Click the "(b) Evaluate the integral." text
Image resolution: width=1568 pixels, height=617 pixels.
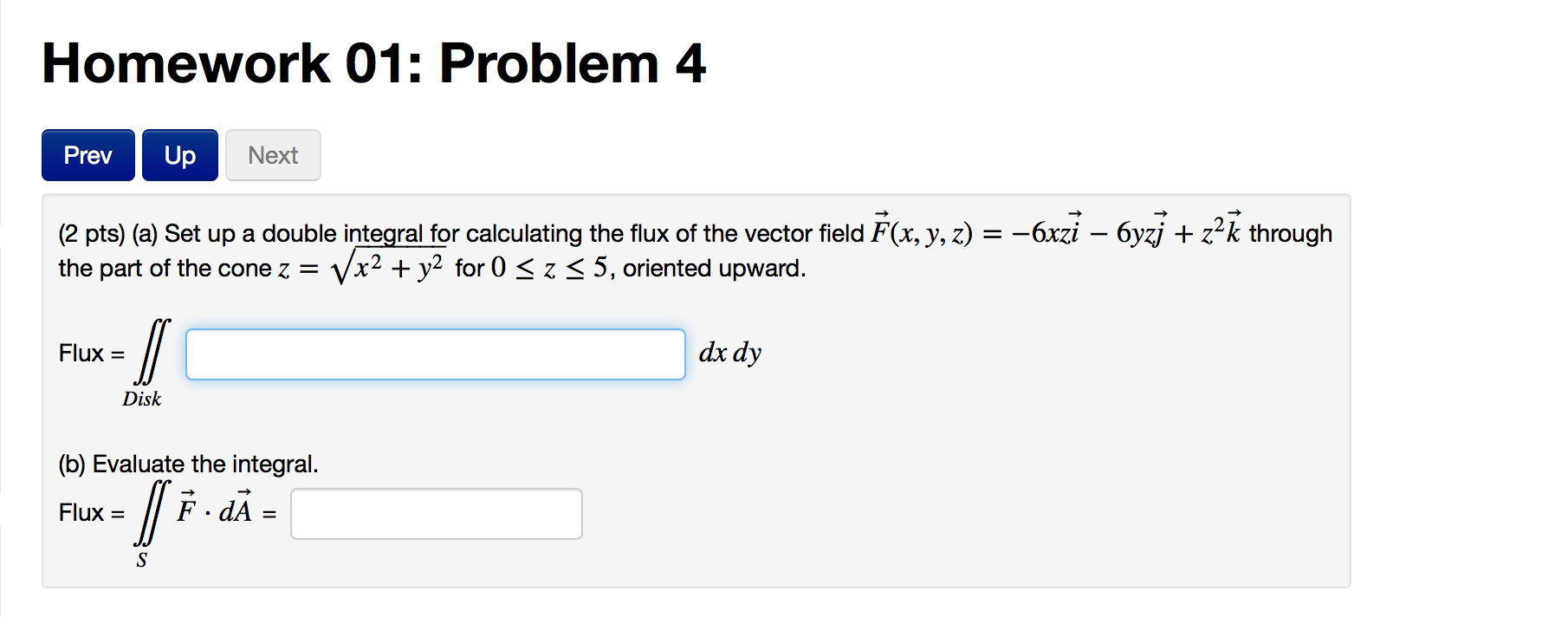[188, 464]
